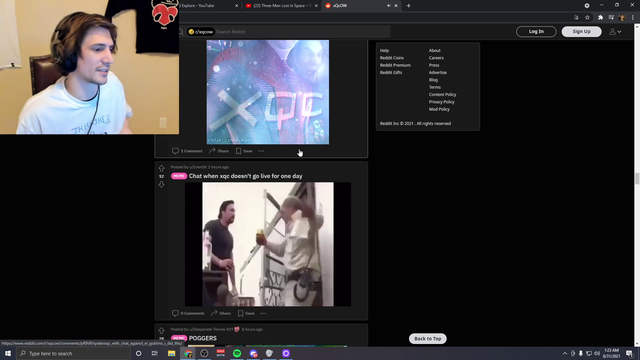
Task: Open the Mod Policy link
Action: point(439,109)
